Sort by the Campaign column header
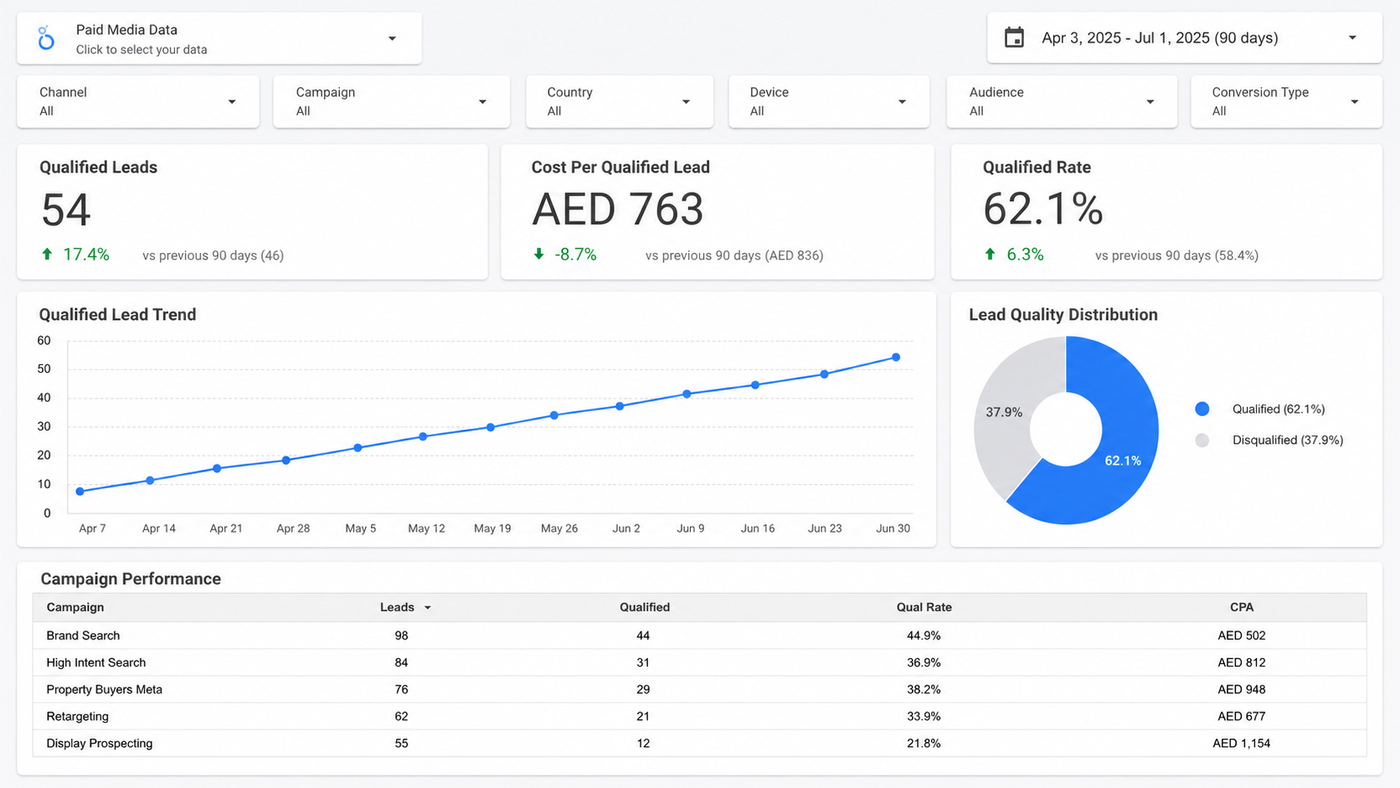1400x788 pixels. click(75, 607)
